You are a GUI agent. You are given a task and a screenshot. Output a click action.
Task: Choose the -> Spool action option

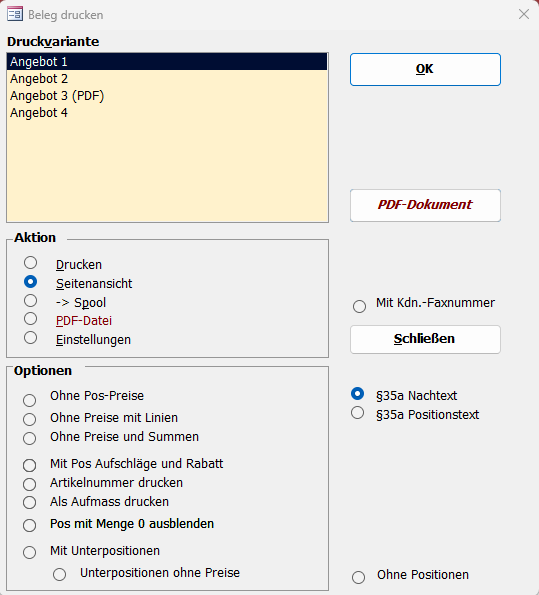(30, 301)
